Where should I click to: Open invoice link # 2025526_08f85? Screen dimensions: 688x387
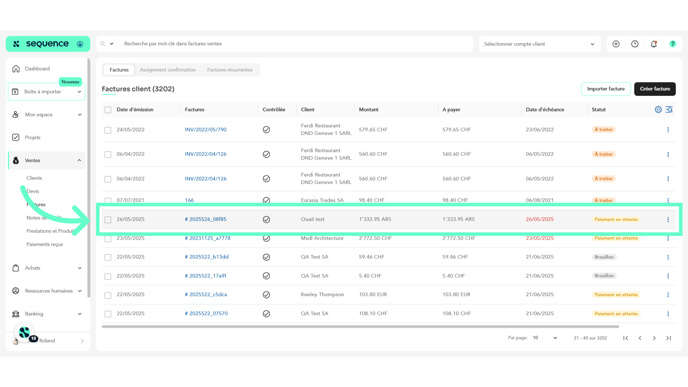coord(206,219)
